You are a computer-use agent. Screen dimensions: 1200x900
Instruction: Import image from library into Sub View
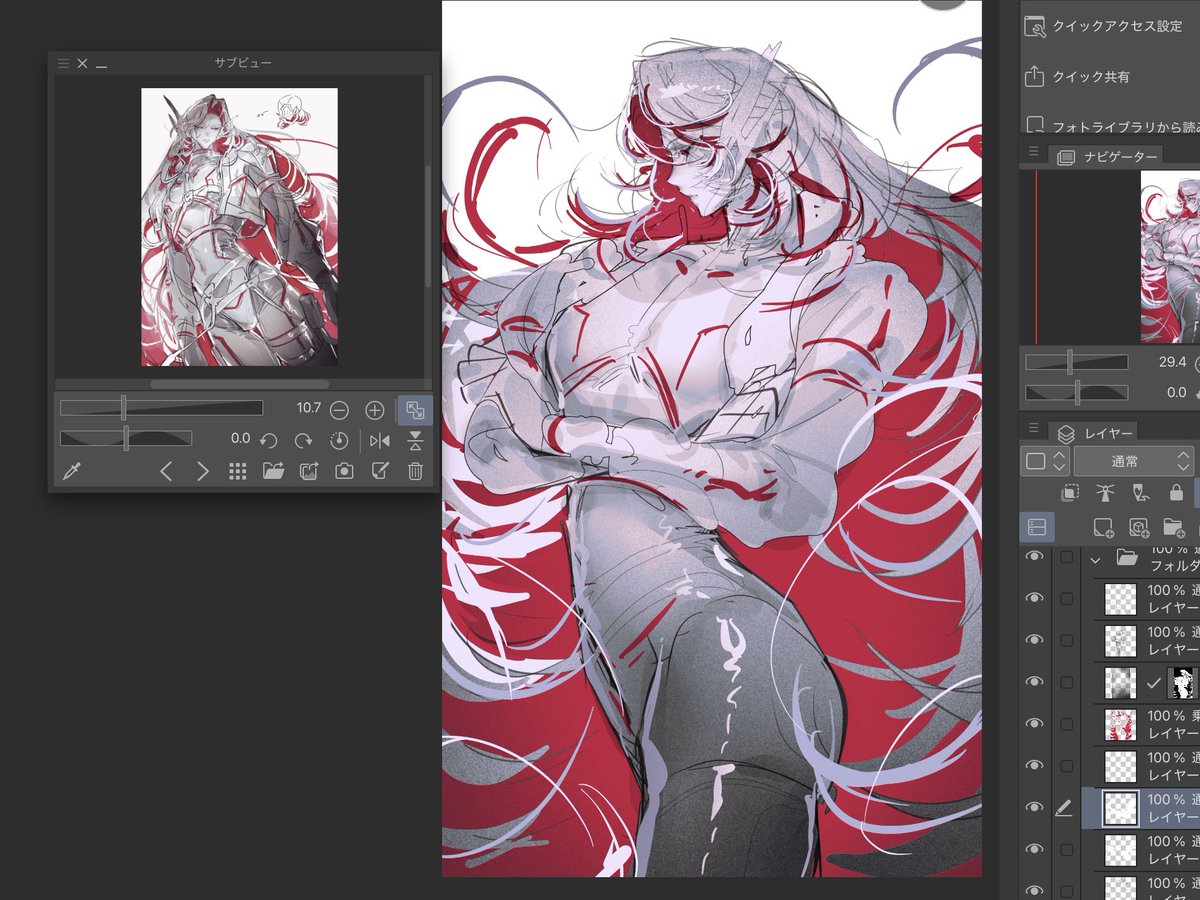click(309, 471)
